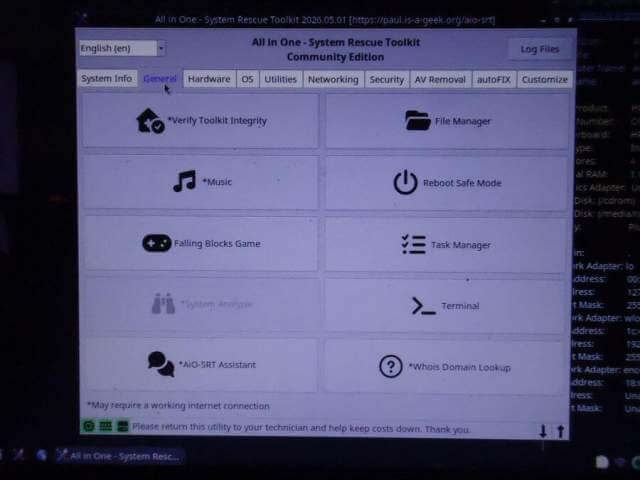
Task: Open the AIO-SRT Assistant chat bubbles icon
Action: pos(161,364)
